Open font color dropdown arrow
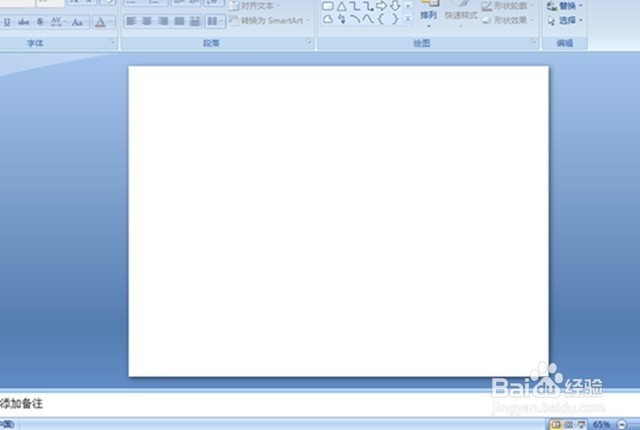Viewport: 640px width, 430px height. (111, 22)
